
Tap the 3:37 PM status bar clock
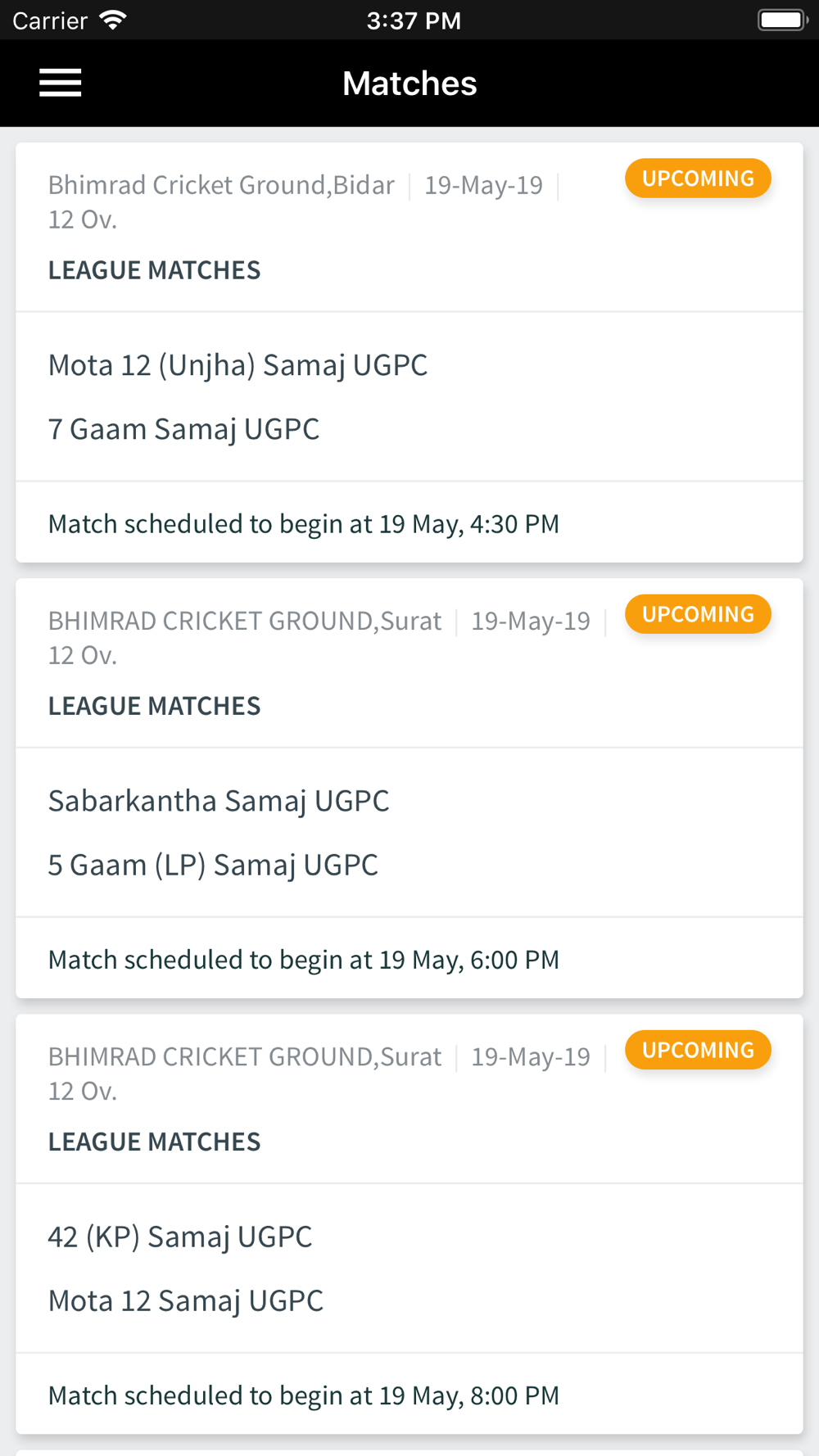[x=414, y=20]
